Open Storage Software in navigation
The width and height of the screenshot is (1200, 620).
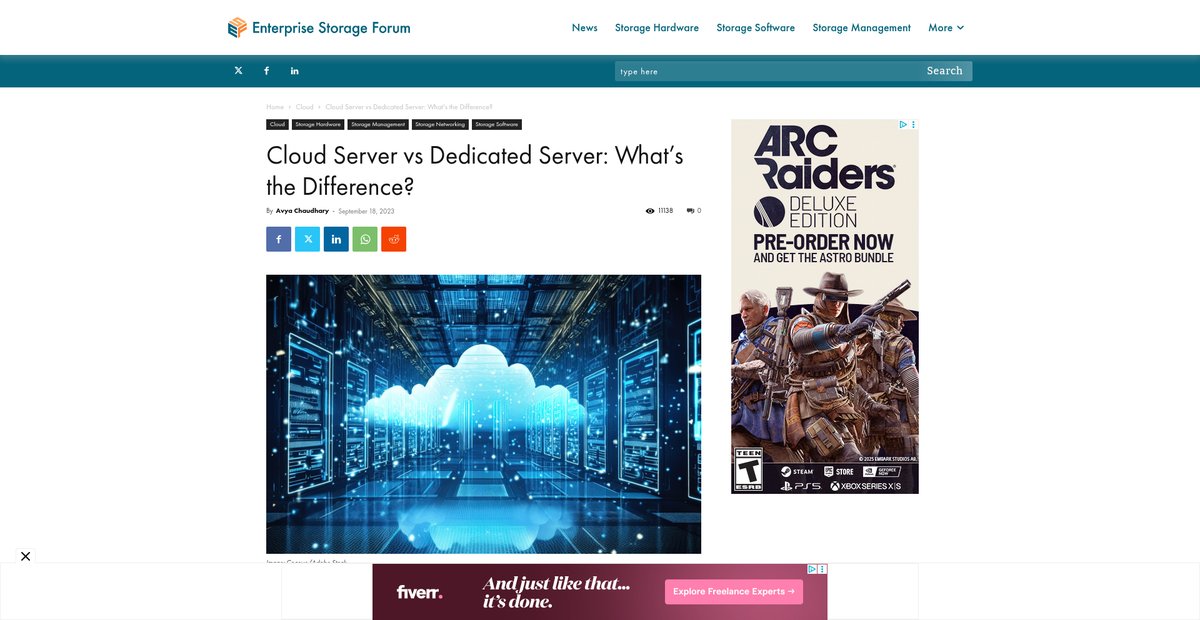pos(756,28)
